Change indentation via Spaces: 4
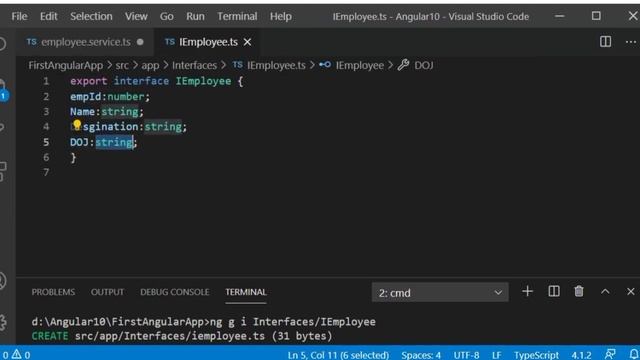 click(x=421, y=355)
